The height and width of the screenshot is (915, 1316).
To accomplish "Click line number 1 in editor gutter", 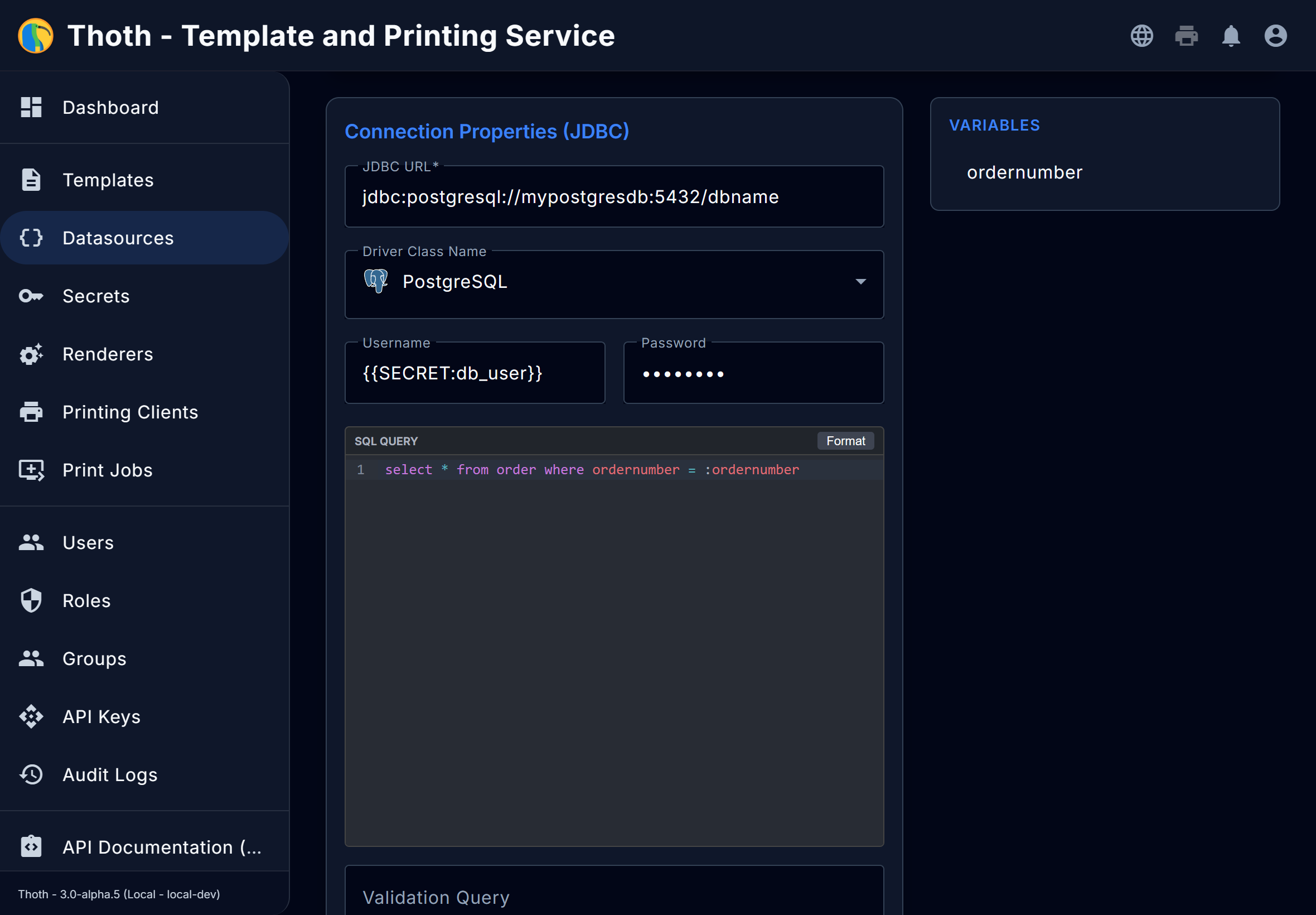I will (x=361, y=470).
